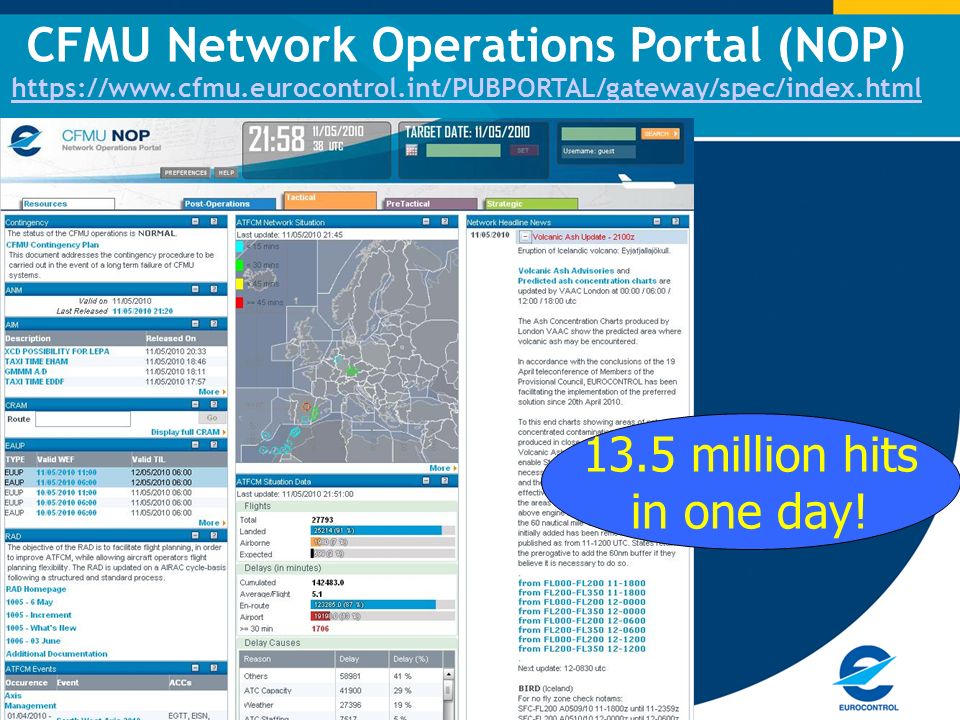Viewport: 960px width, 720px height.
Task: Click the target date input field
Action: tap(463, 151)
